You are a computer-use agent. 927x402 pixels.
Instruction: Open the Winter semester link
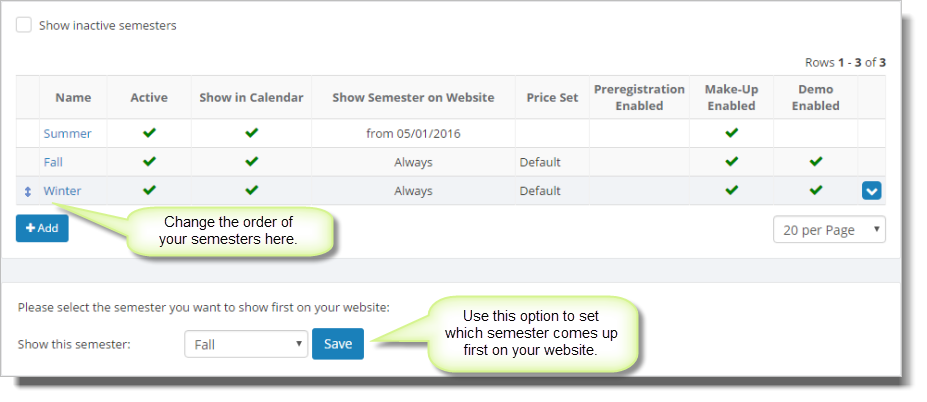coord(62,191)
